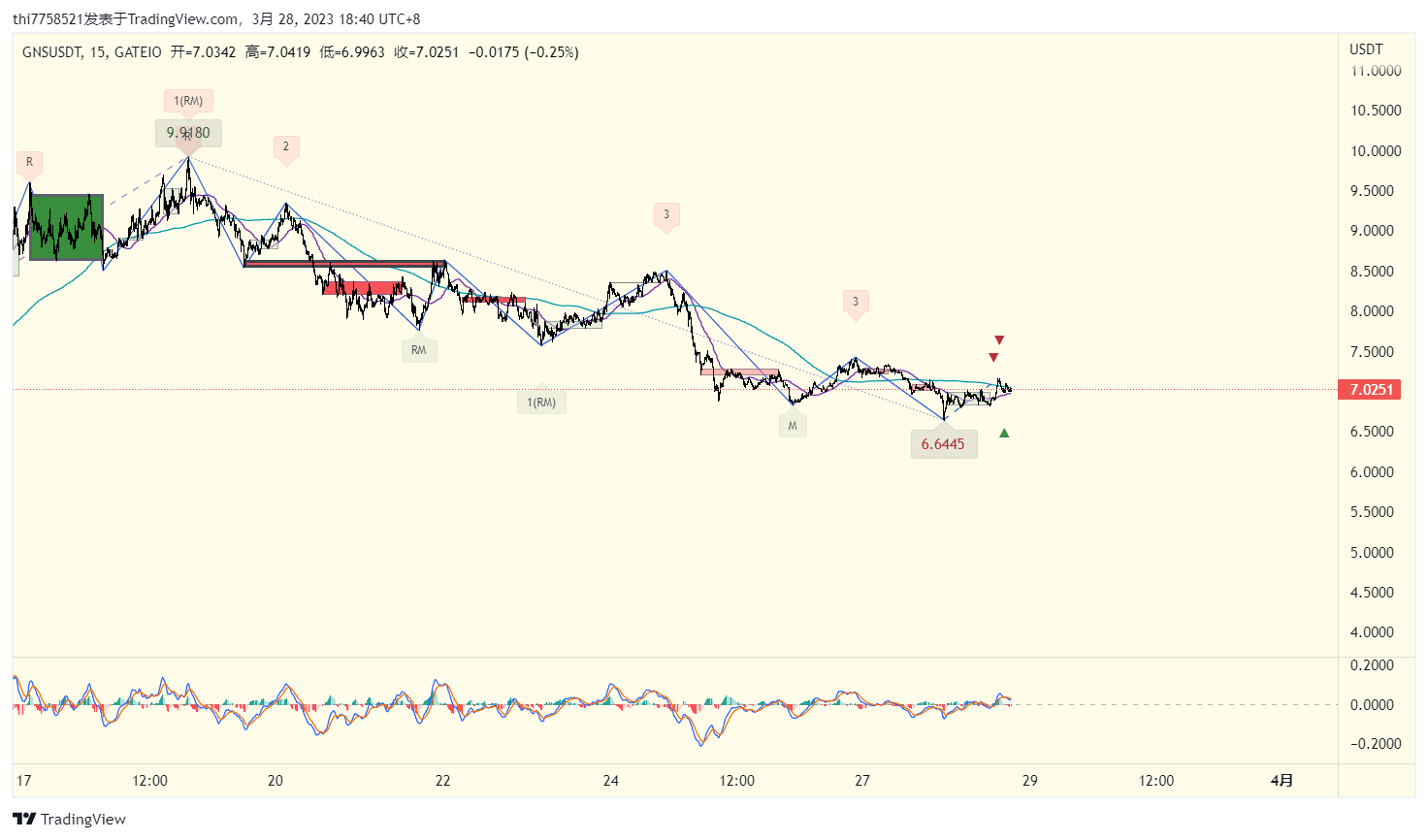Image resolution: width=1428 pixels, height=840 pixels.
Task: Click the 27 date on time axis
Action: click(x=862, y=781)
